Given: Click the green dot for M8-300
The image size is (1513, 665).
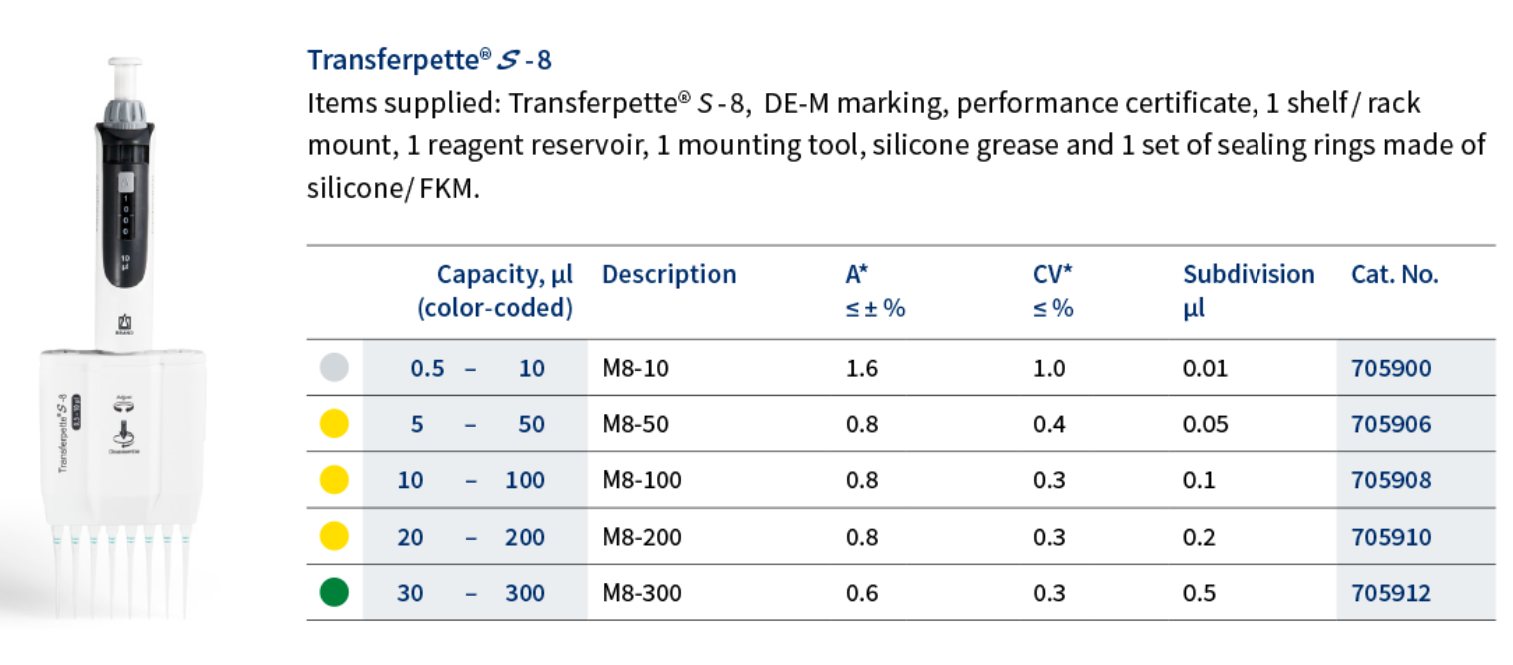Looking at the screenshot, I should click(x=334, y=593).
